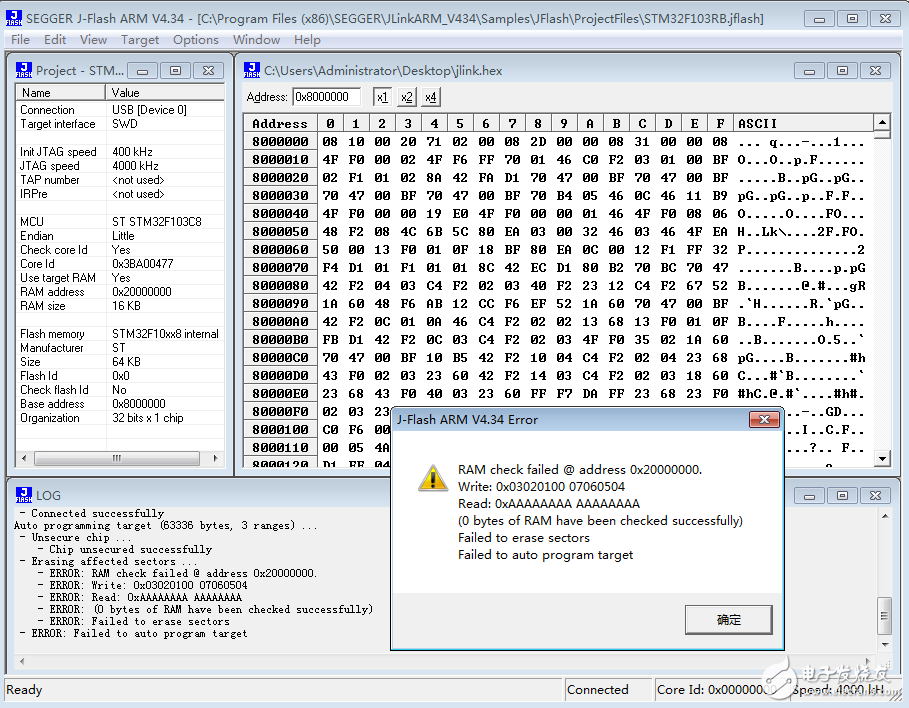Maximize the jlink.hex window
This screenshot has height=708, width=909.
(x=842, y=71)
